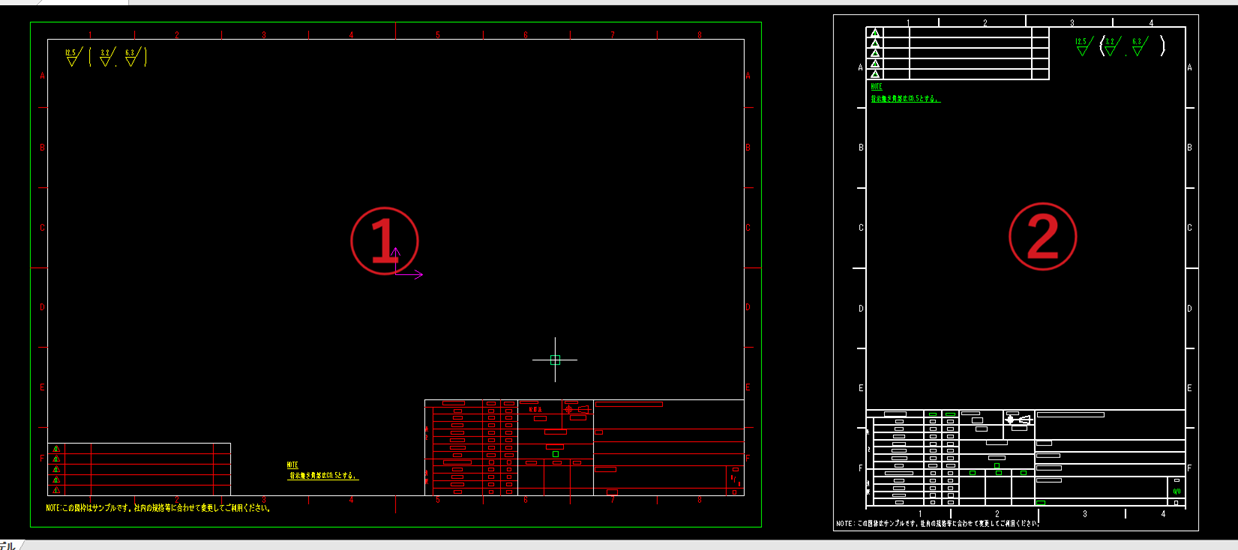Click zone letter C on drawing 2 right edge

pos(1189,228)
